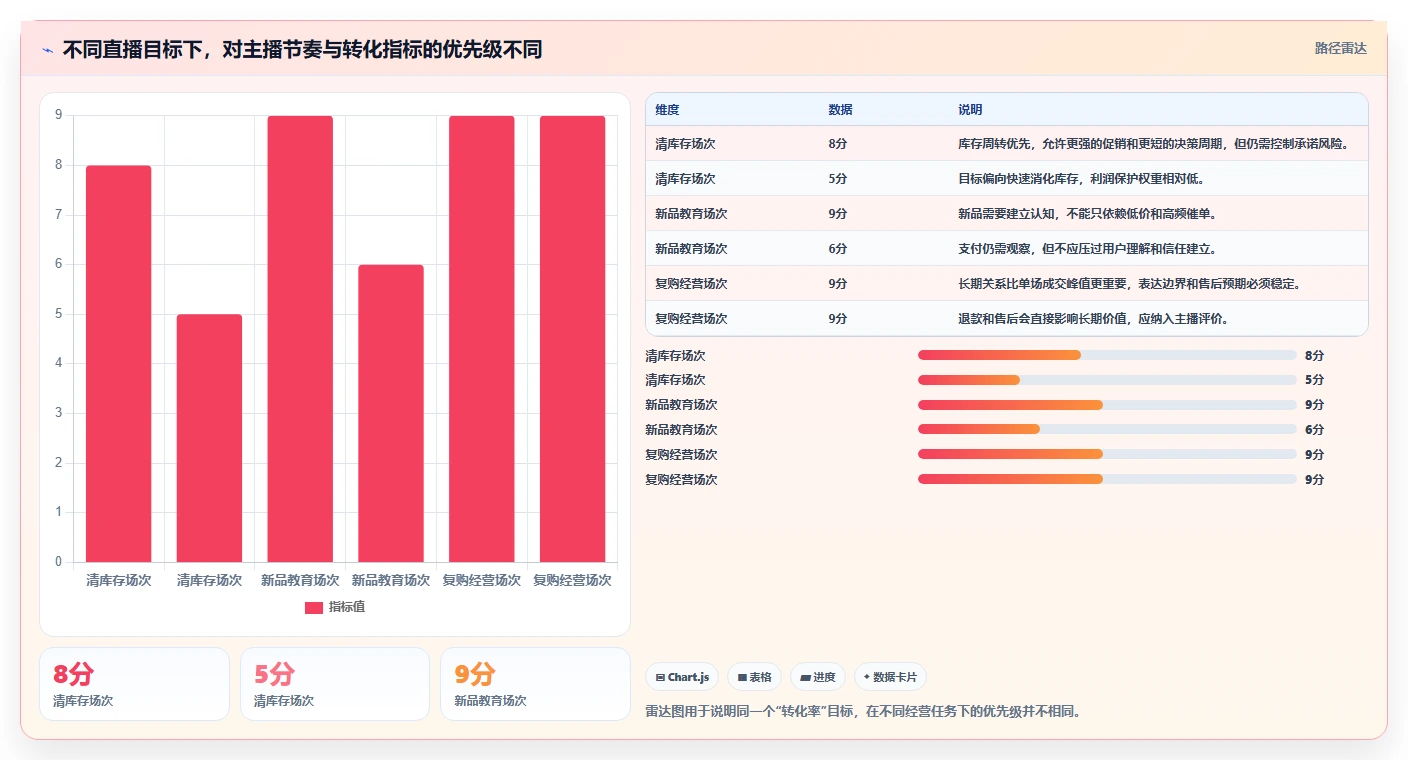Click the chart bar with value 8
The image size is (1408, 760).
click(x=119, y=364)
